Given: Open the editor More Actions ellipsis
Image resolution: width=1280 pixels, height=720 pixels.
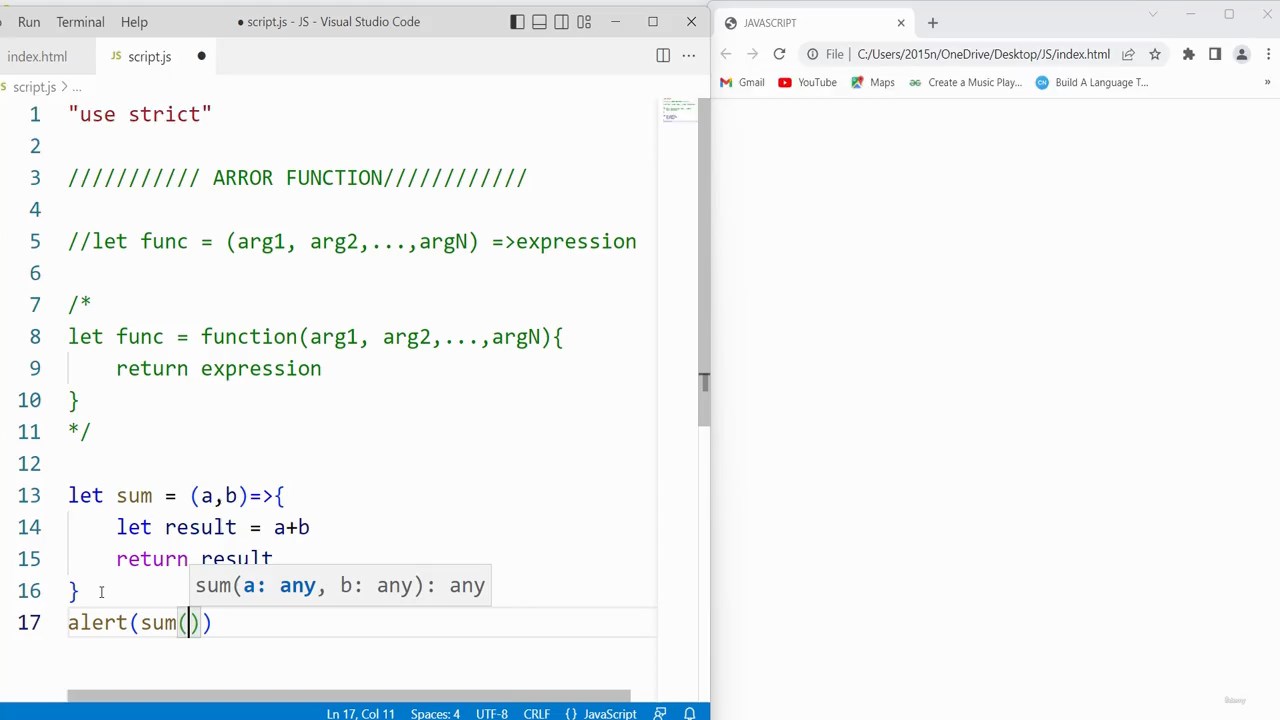Looking at the screenshot, I should click(x=688, y=56).
